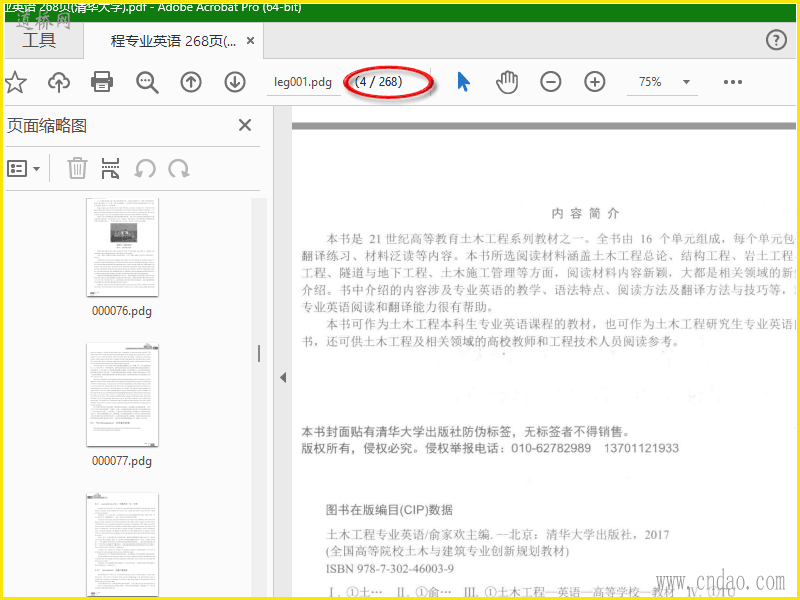Print the document with printer icon
The height and width of the screenshot is (600, 800).
[102, 82]
